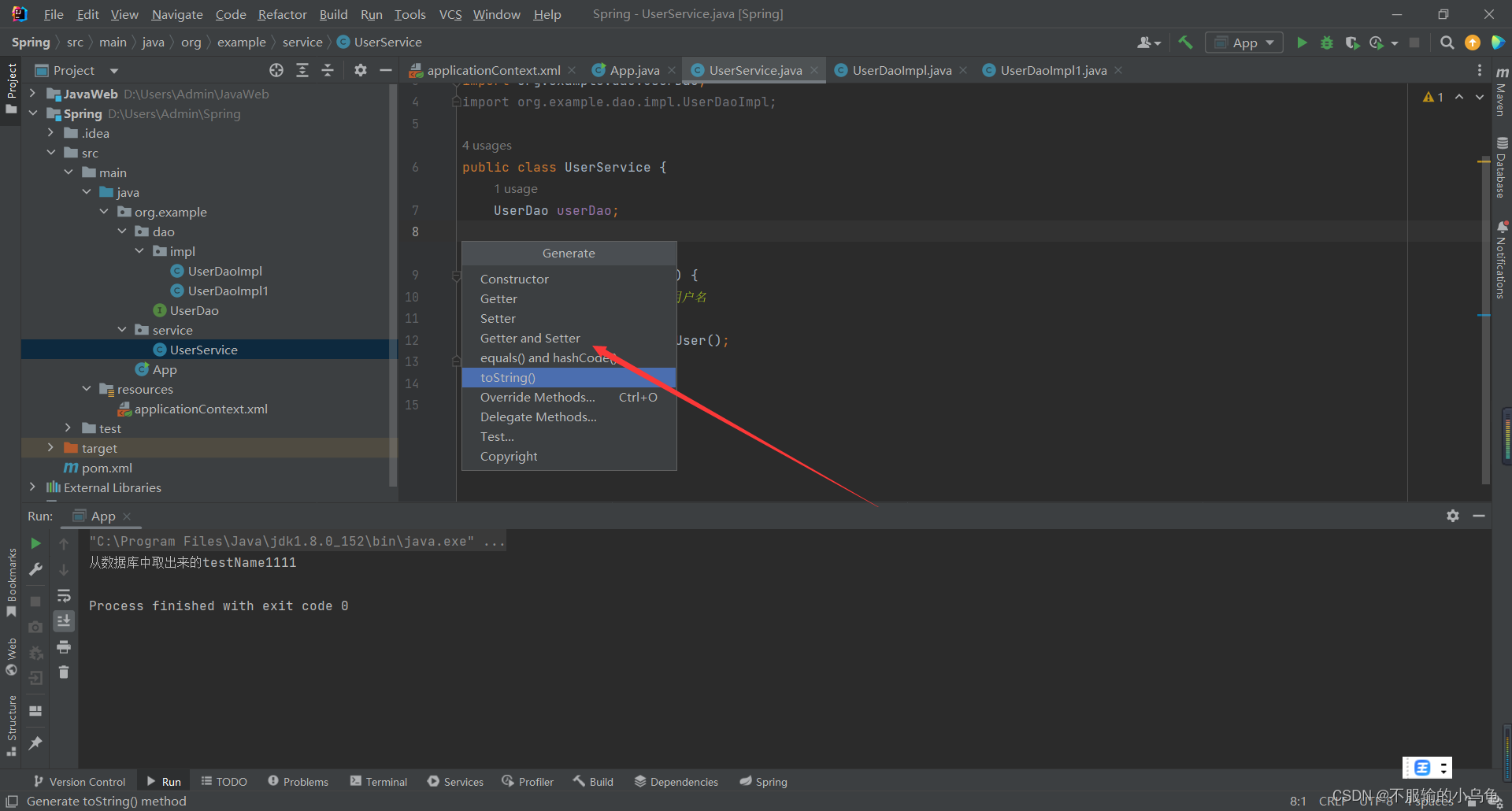Open Search Everywhere magnifier icon
The image size is (1512, 811).
point(1447,43)
